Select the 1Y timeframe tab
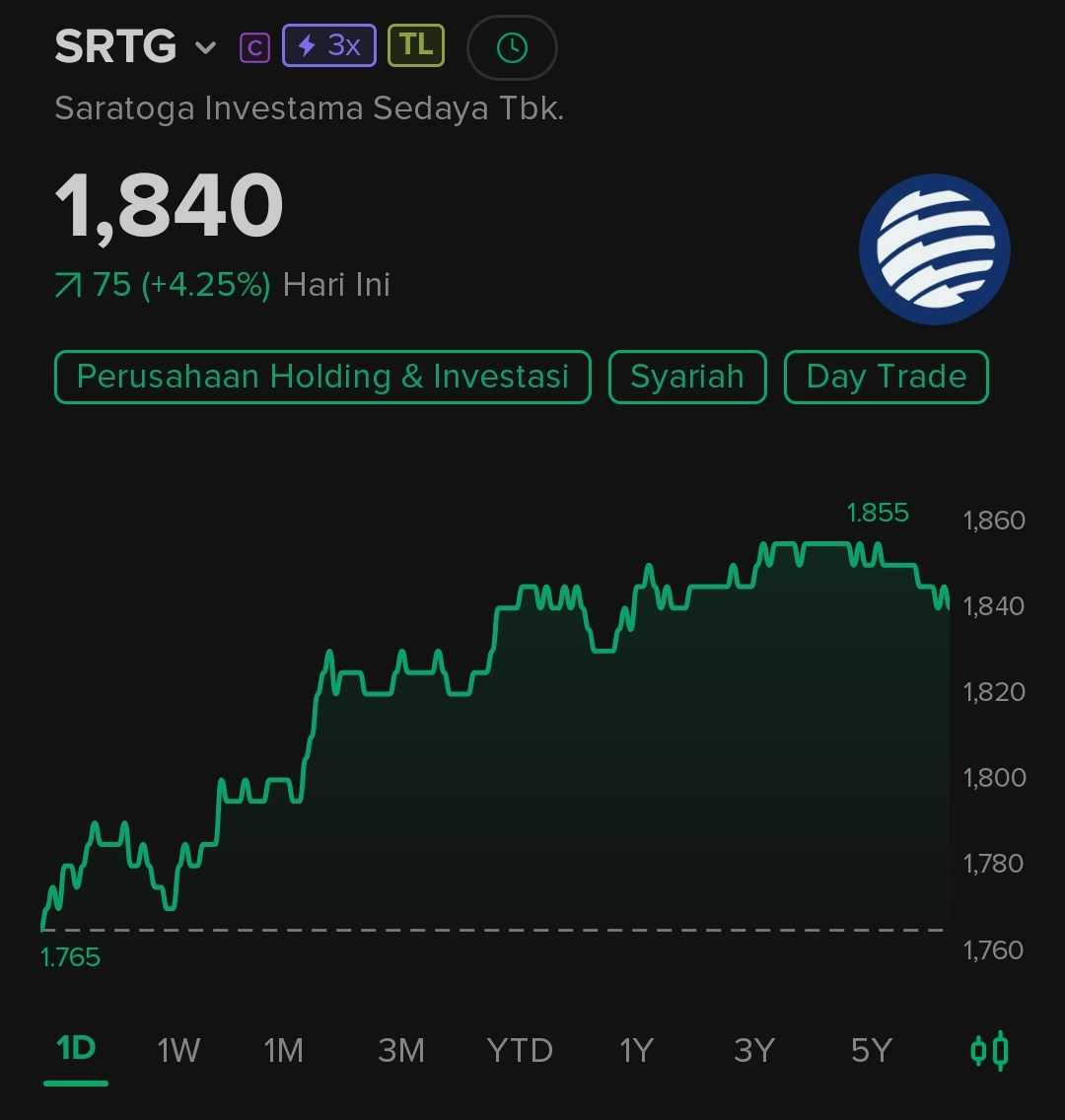 636,1051
